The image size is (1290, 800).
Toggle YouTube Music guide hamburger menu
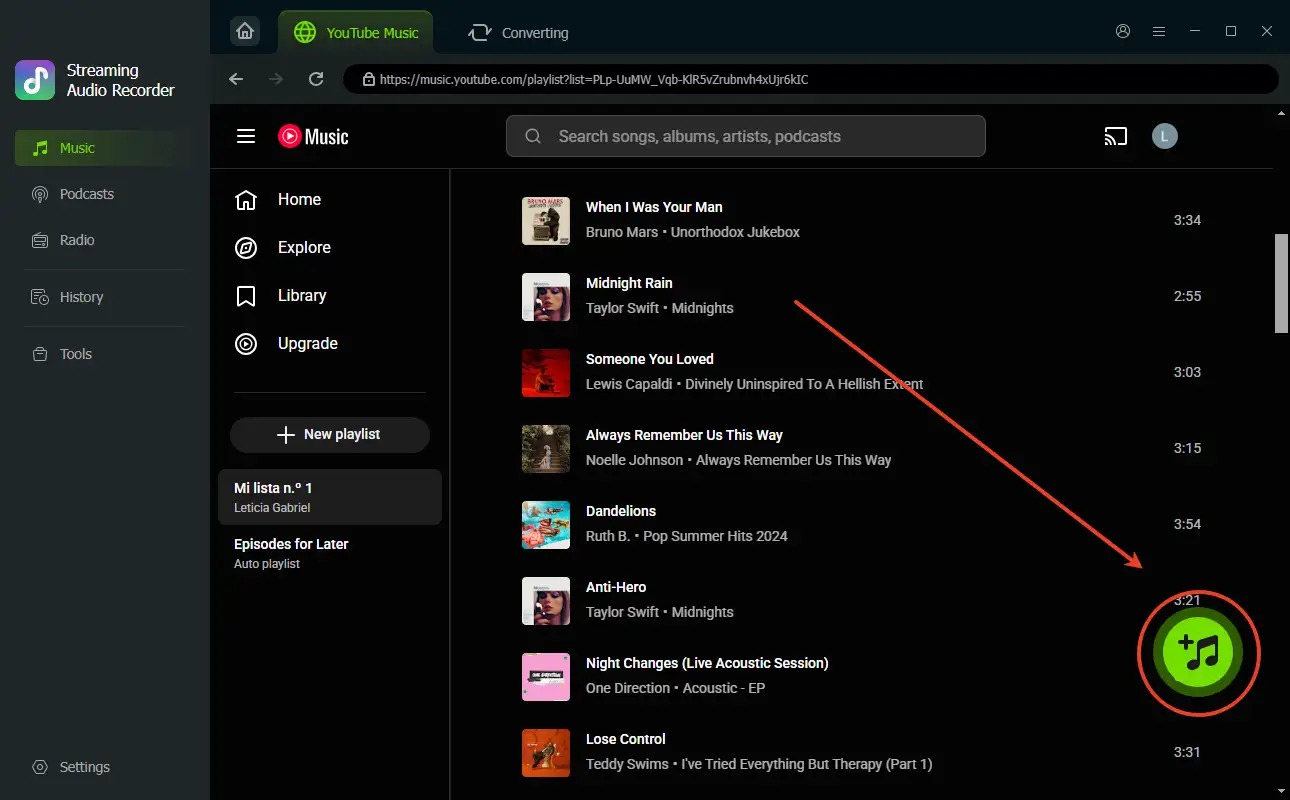pyautogui.click(x=246, y=136)
